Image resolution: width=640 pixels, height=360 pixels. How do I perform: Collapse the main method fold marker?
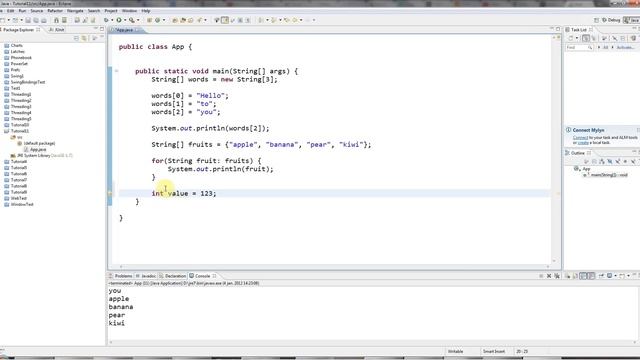tap(117, 71)
